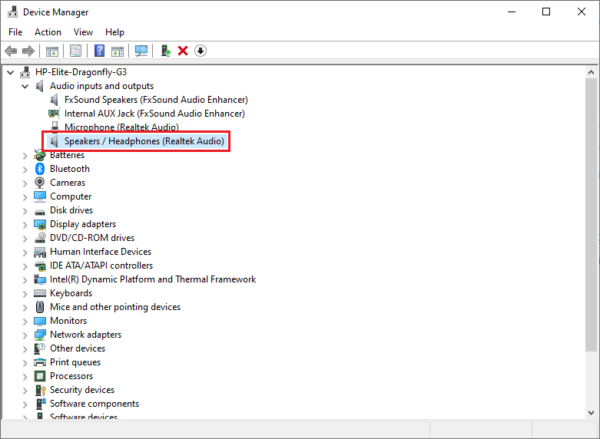The image size is (600, 439).
Task: Click Scan for hardware changes icon
Action: tap(141, 51)
